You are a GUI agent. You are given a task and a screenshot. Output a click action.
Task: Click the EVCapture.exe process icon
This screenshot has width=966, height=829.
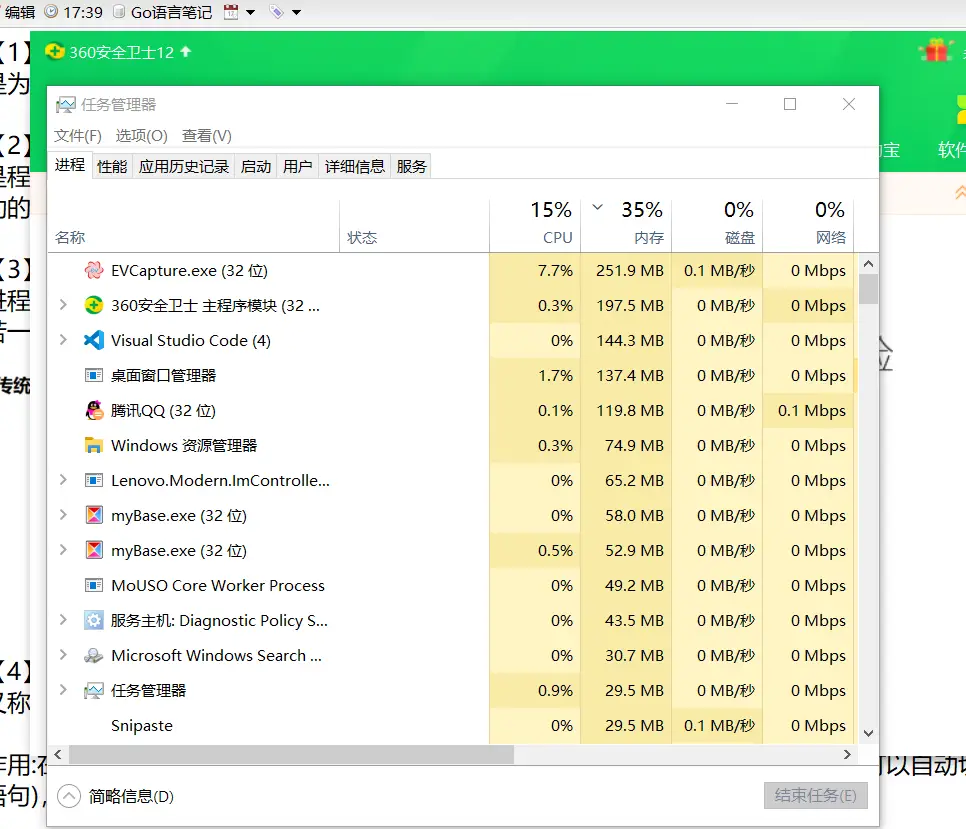tap(94, 270)
